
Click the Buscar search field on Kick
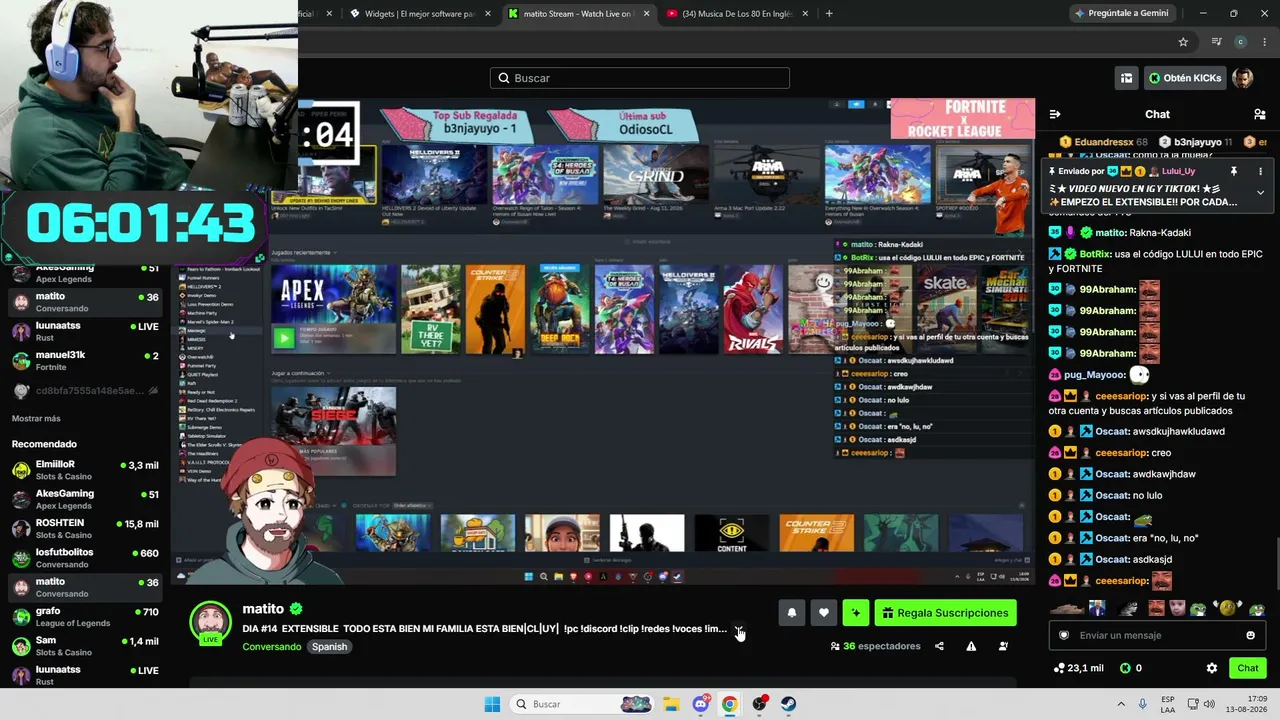click(x=640, y=78)
